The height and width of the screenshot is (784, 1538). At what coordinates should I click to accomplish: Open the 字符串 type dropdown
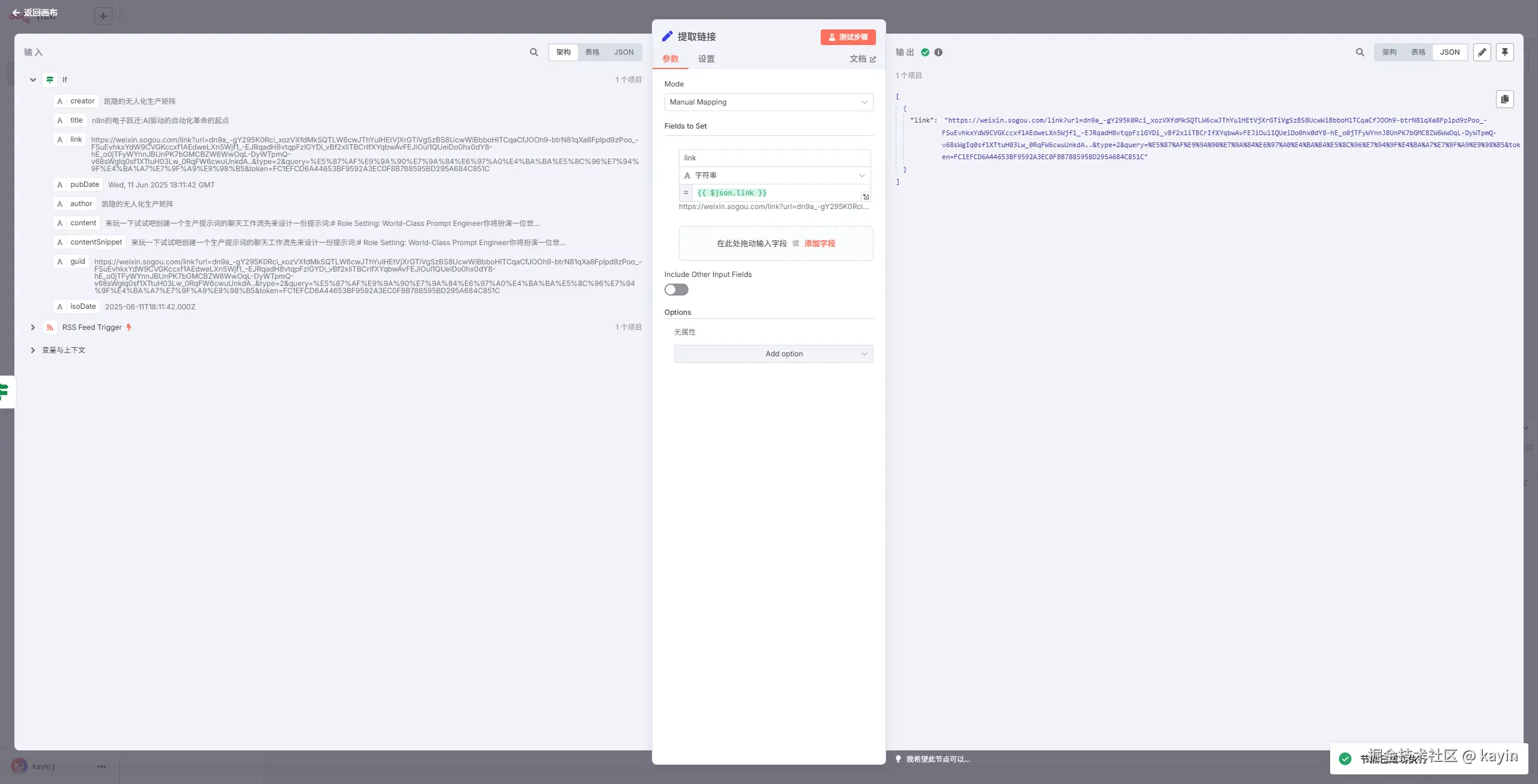(774, 175)
